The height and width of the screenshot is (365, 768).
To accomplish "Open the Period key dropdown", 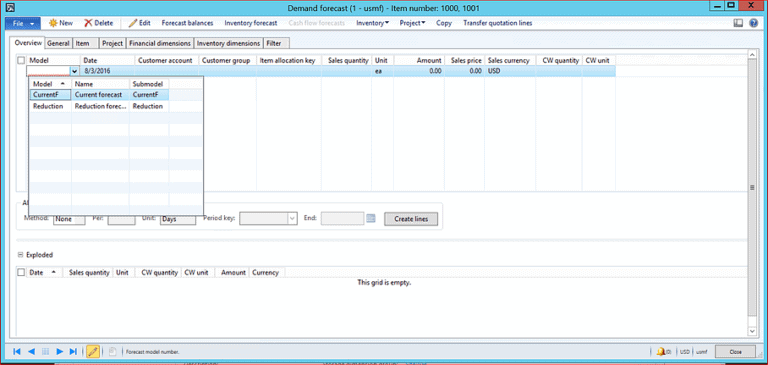I will 292,219.
